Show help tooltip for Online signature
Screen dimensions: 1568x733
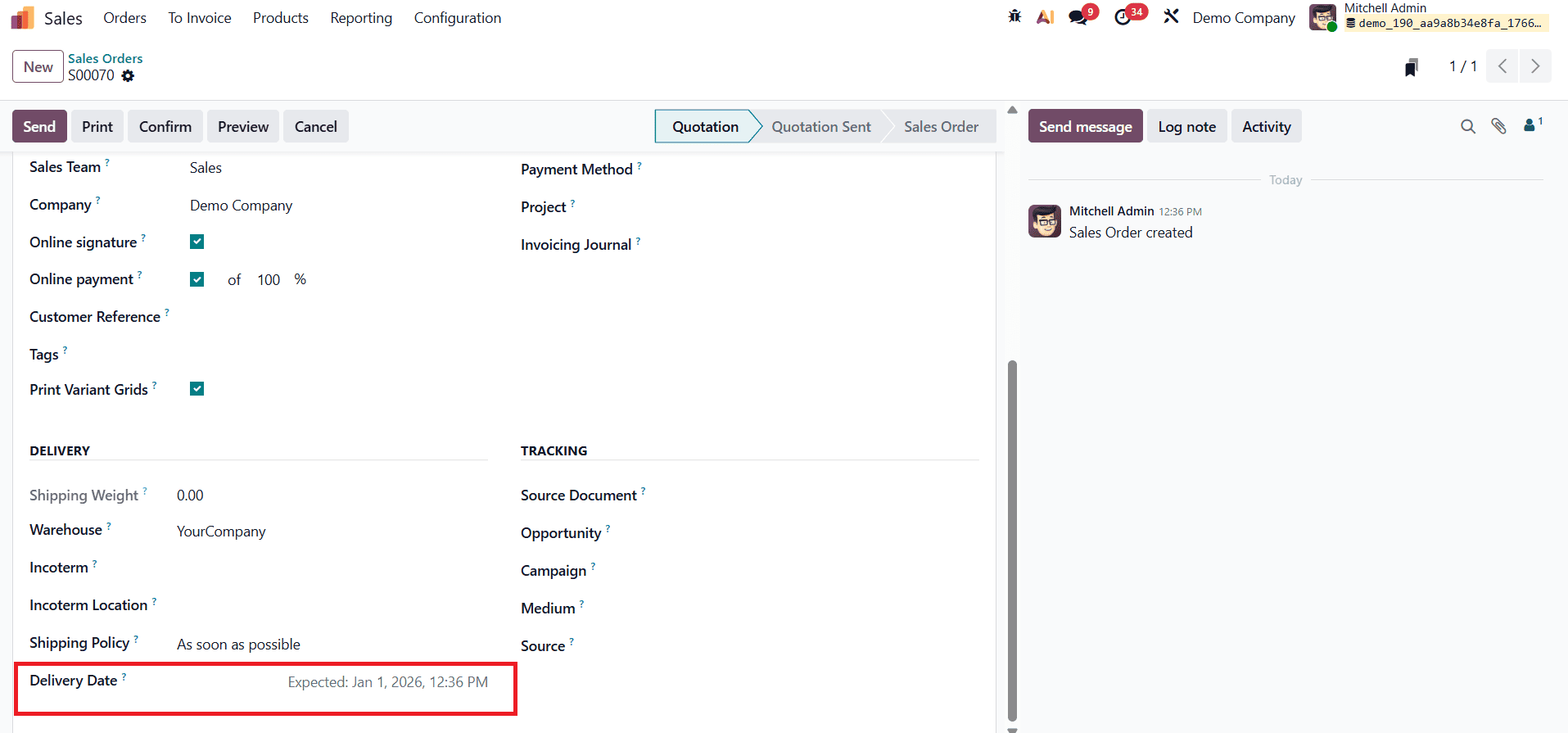click(x=143, y=238)
